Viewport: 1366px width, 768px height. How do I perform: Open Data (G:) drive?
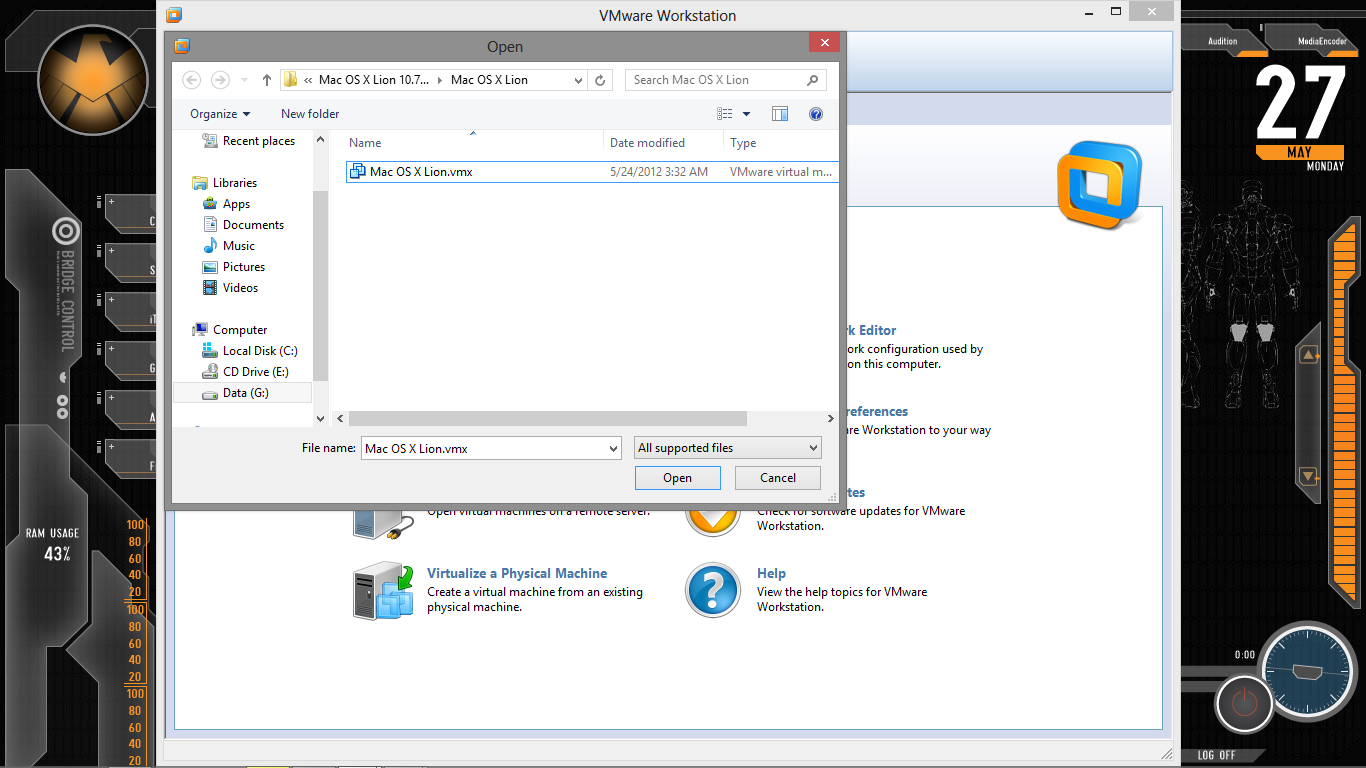[243, 393]
